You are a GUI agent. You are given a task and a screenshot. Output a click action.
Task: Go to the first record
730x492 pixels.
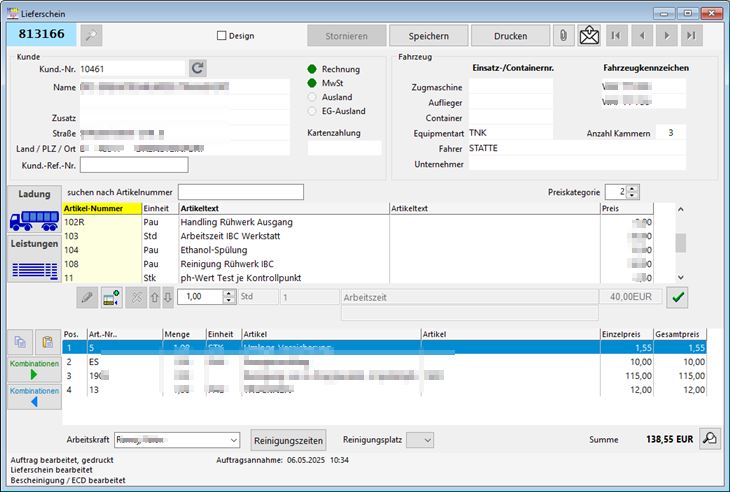tap(616, 36)
